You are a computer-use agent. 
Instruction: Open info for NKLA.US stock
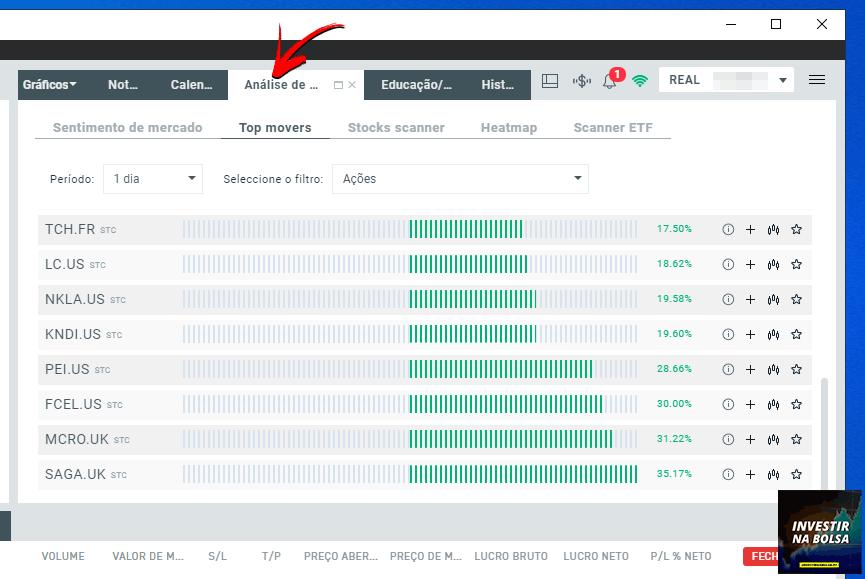pyautogui.click(x=728, y=299)
